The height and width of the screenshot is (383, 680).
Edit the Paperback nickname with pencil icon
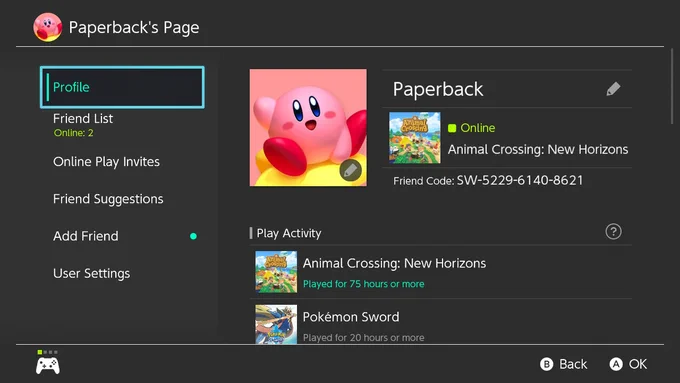click(x=613, y=89)
